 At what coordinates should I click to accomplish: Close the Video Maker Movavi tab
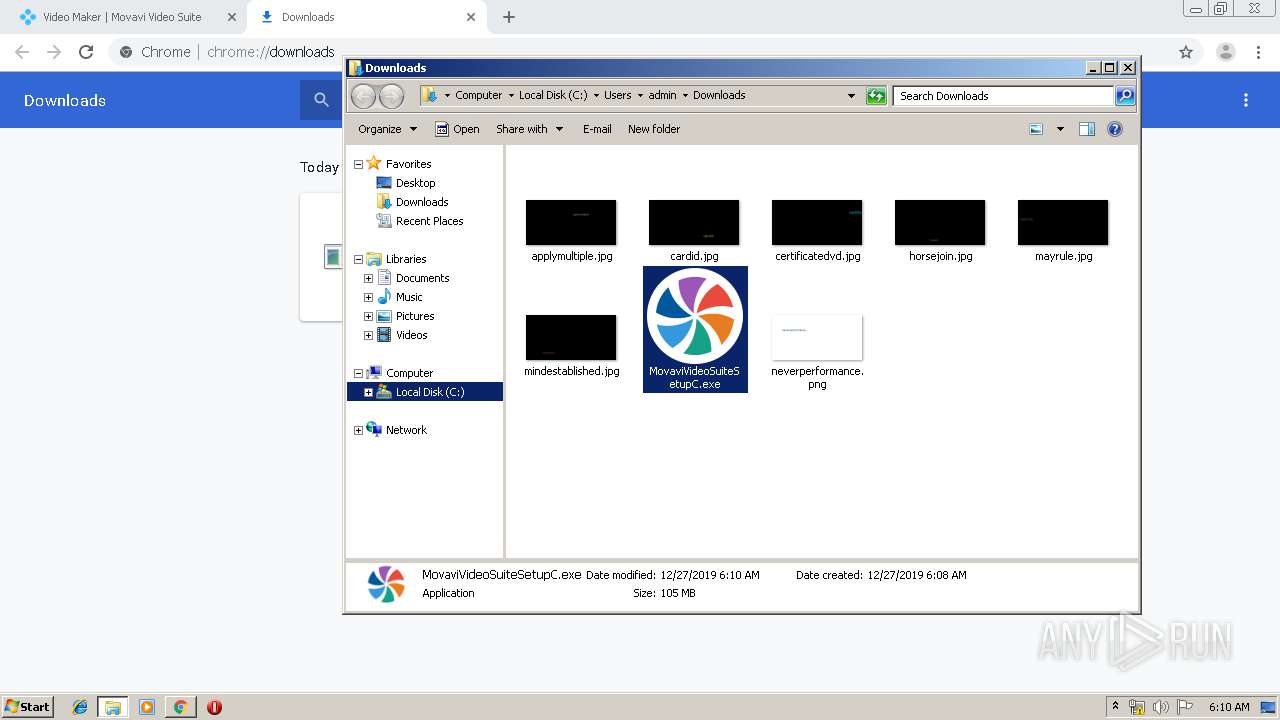click(231, 17)
